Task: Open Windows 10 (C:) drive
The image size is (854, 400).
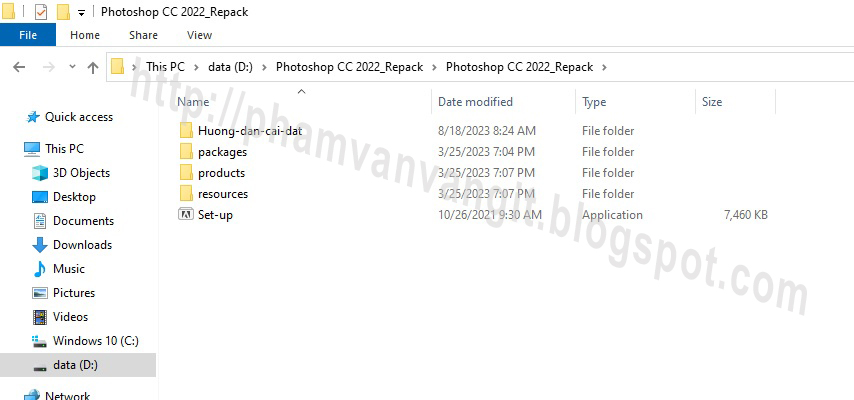Action: [95, 341]
